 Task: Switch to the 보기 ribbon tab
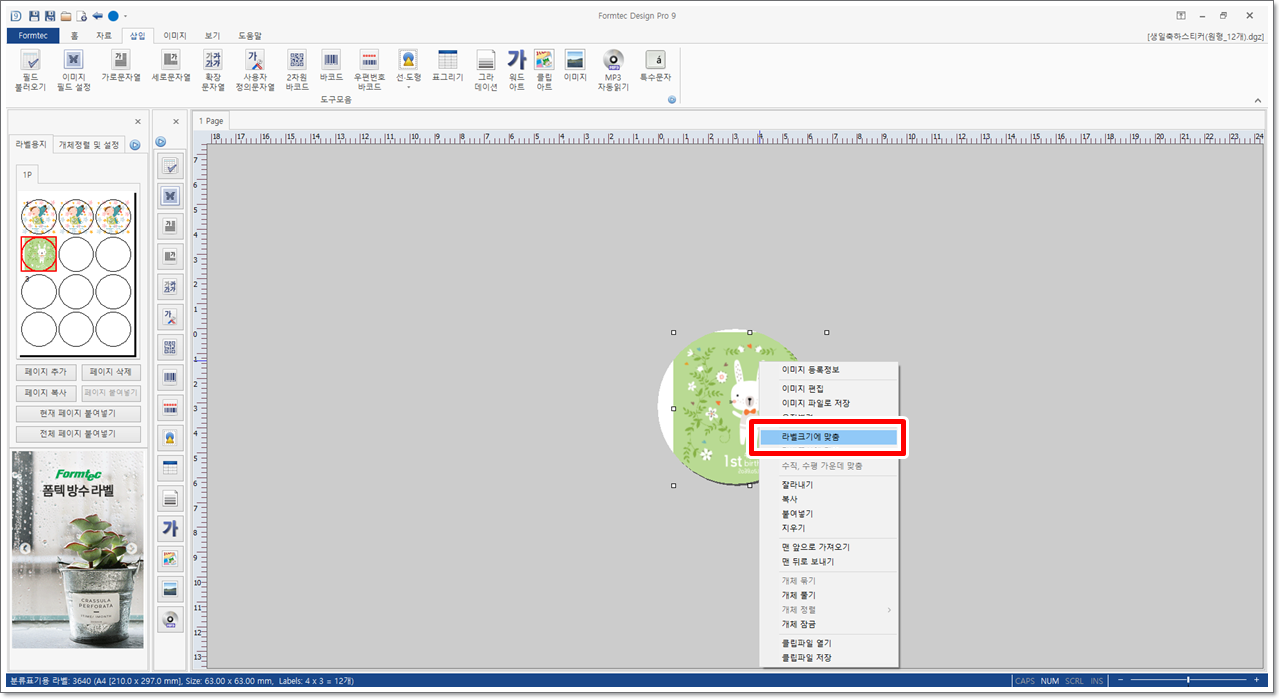212,35
